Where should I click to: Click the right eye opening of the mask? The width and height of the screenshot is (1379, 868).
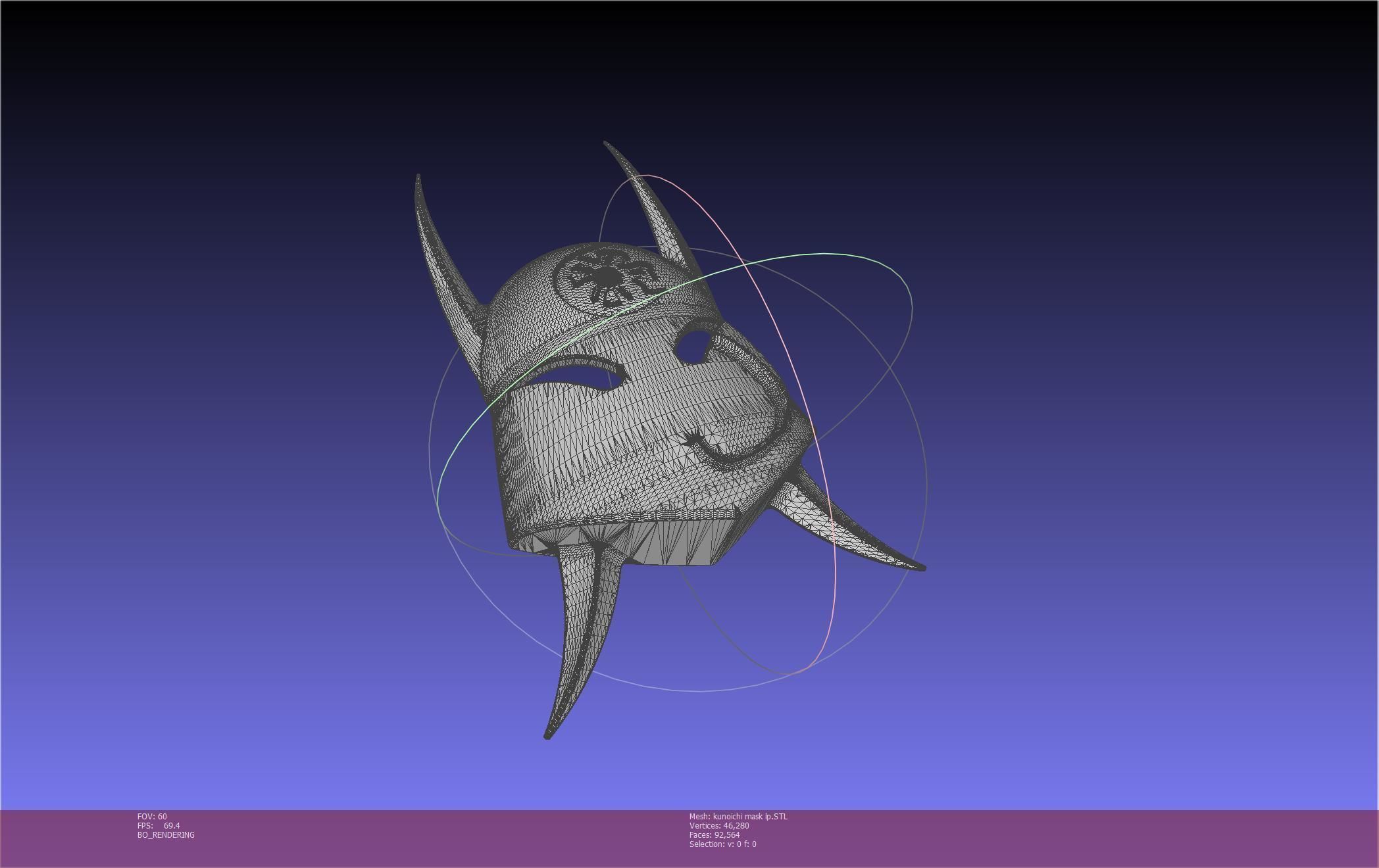(693, 346)
